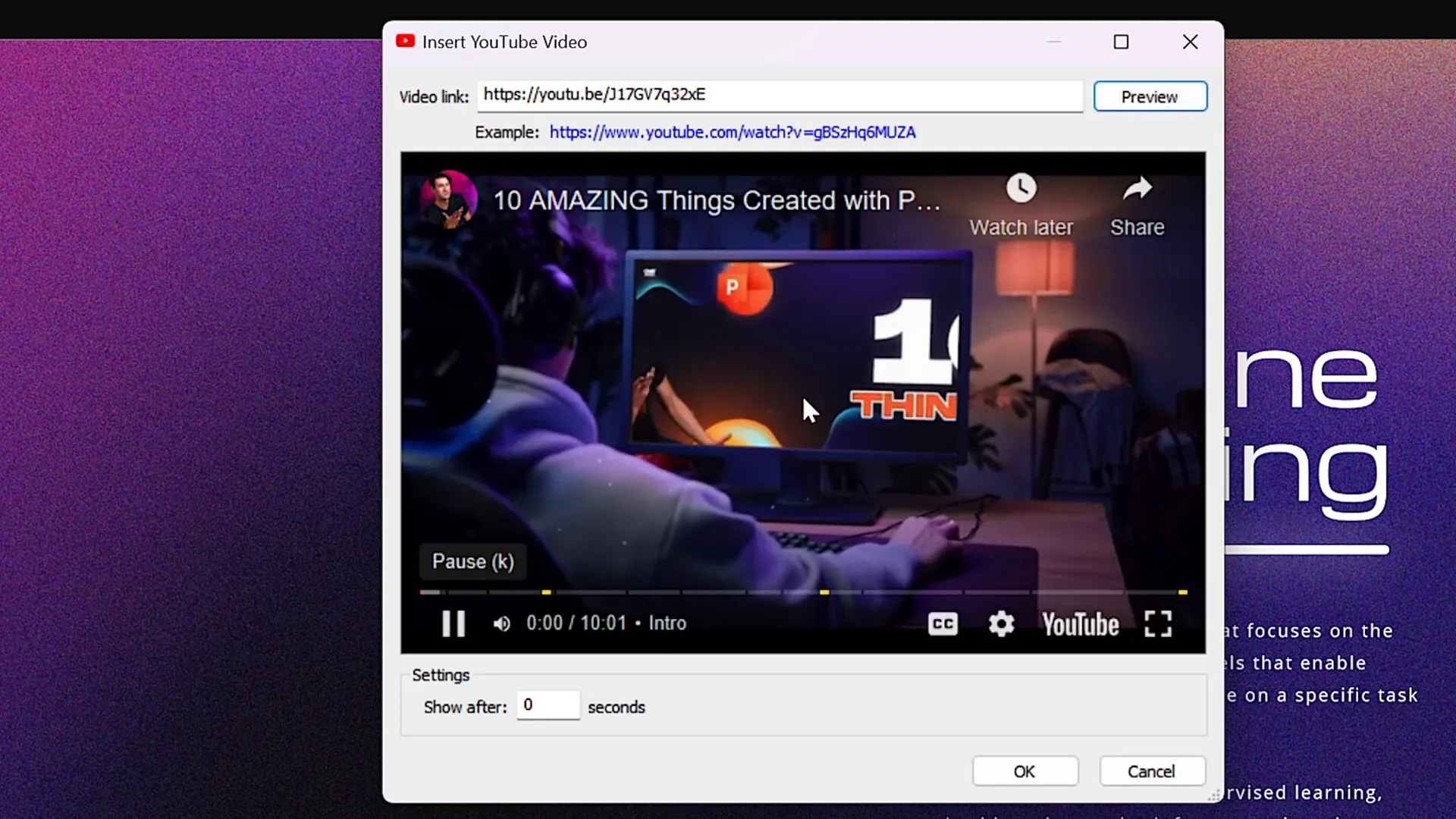Focus the Show after seconds field

(548, 705)
